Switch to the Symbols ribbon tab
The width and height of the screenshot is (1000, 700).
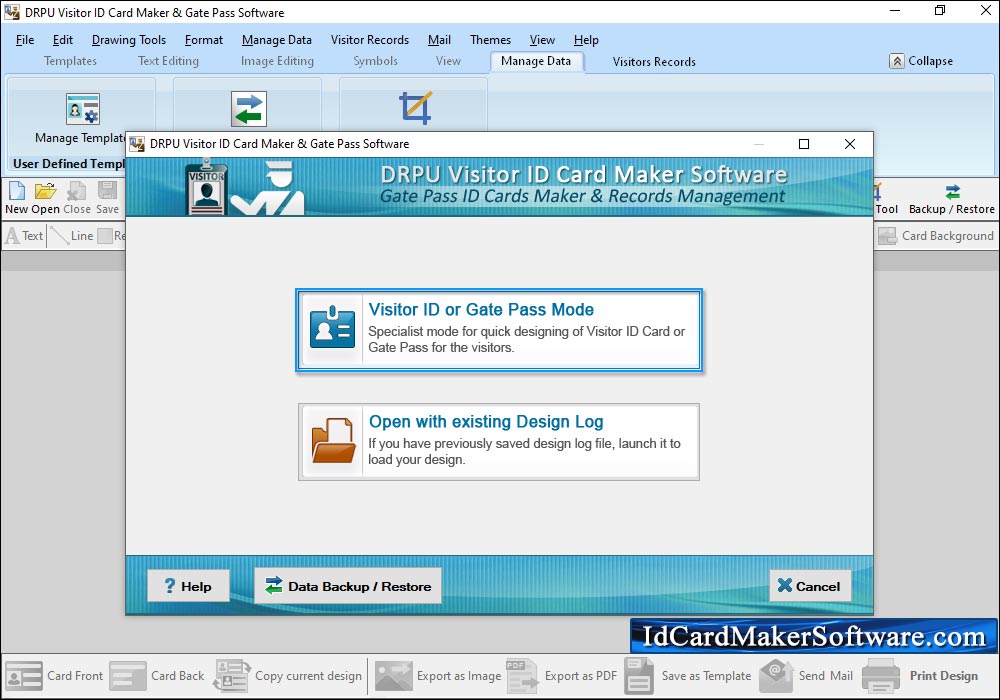click(x=376, y=61)
